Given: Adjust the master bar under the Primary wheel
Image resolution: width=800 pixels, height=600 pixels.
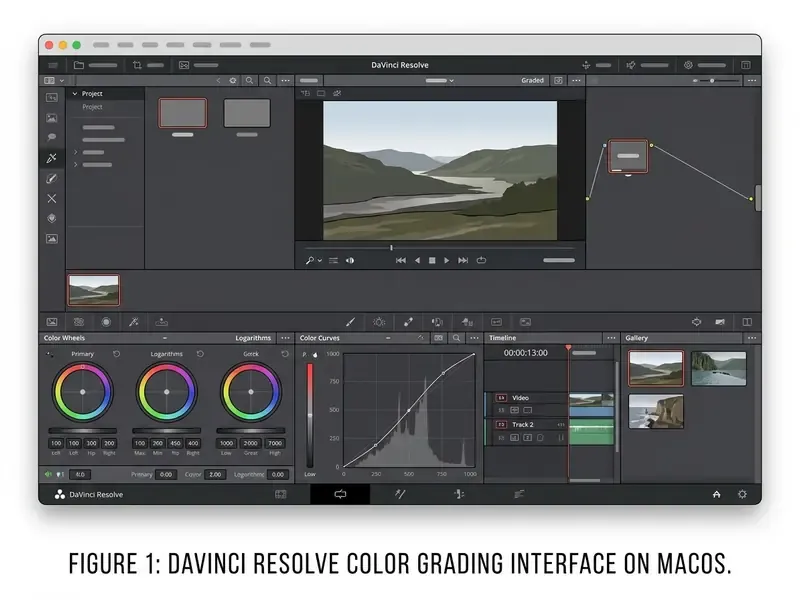Looking at the screenshot, I should tap(83, 431).
